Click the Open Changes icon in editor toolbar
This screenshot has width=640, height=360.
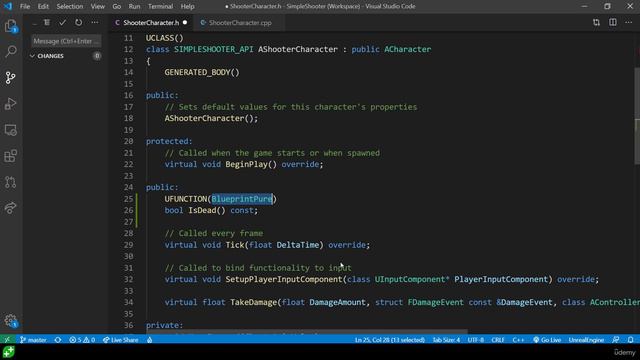tap(596, 23)
